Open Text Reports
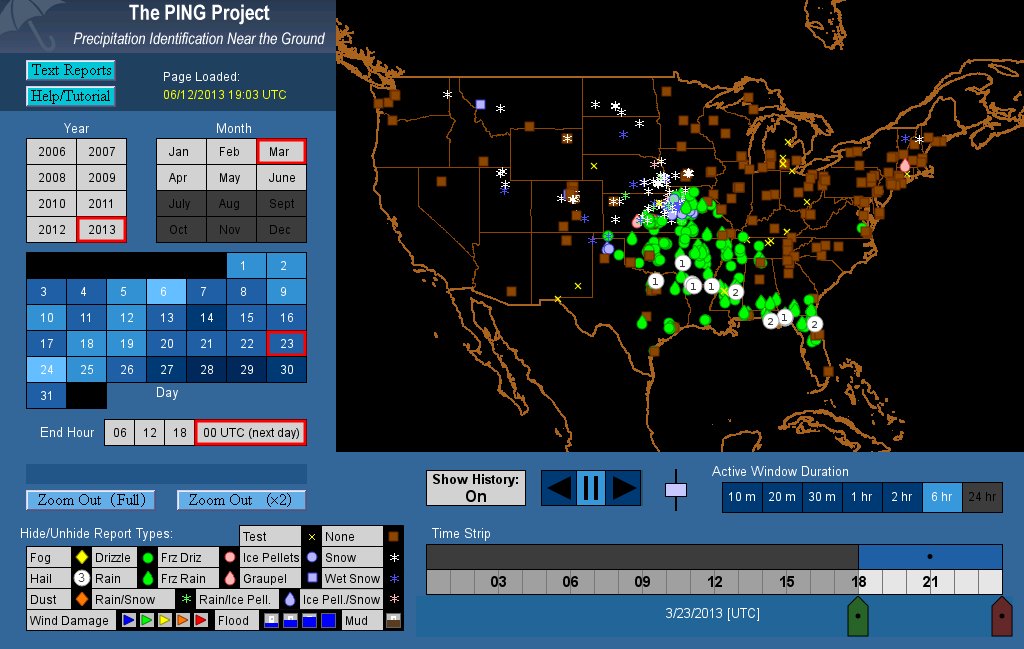 click(x=70, y=70)
